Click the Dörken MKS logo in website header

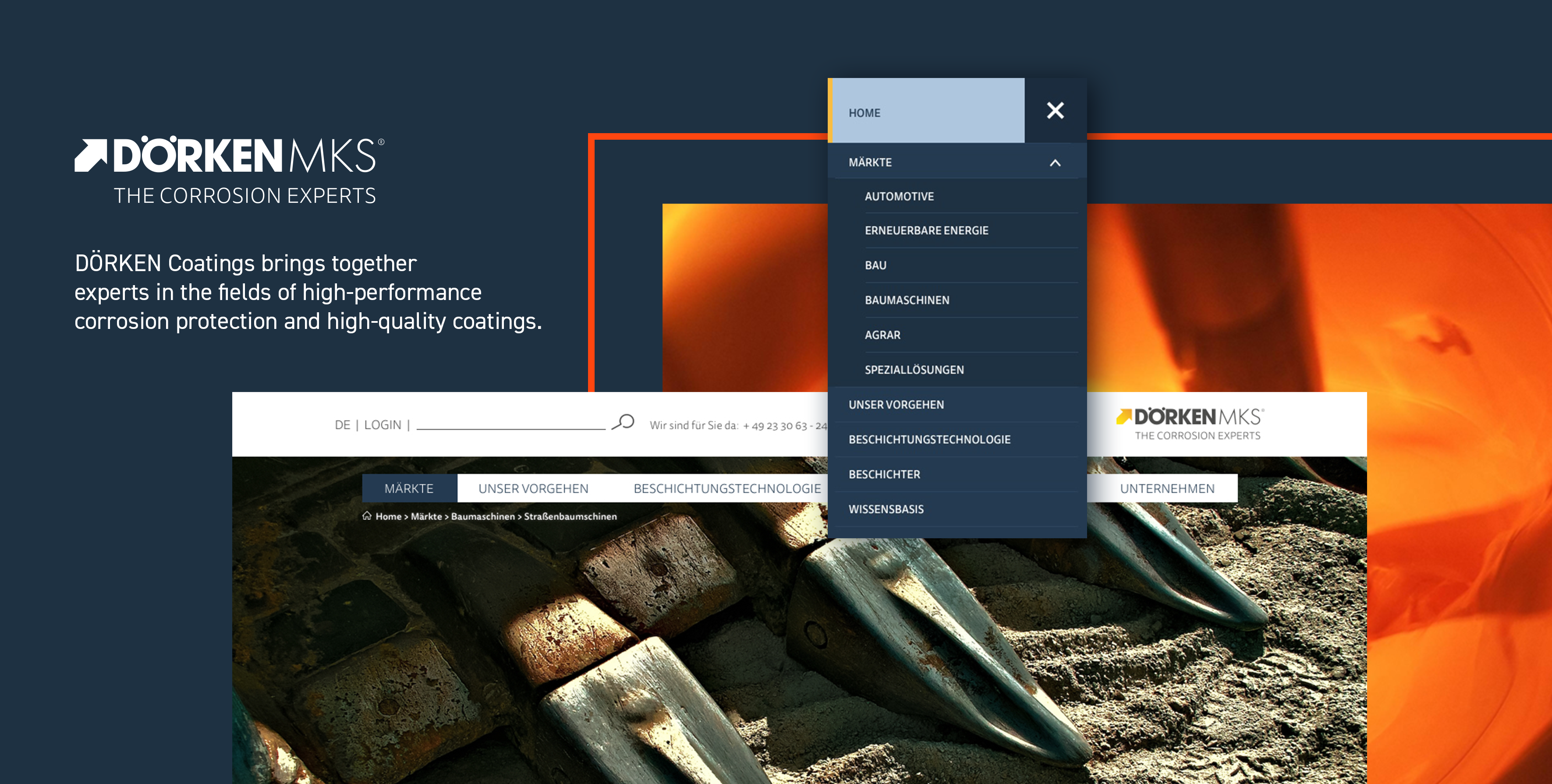click(1190, 424)
